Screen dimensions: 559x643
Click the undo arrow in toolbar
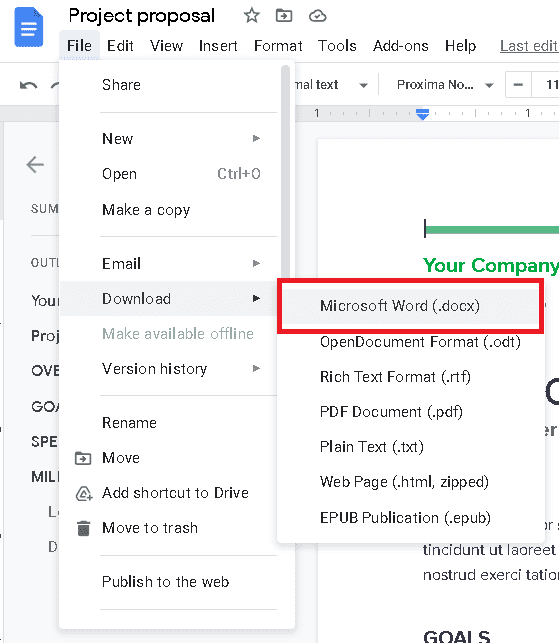pos(28,85)
